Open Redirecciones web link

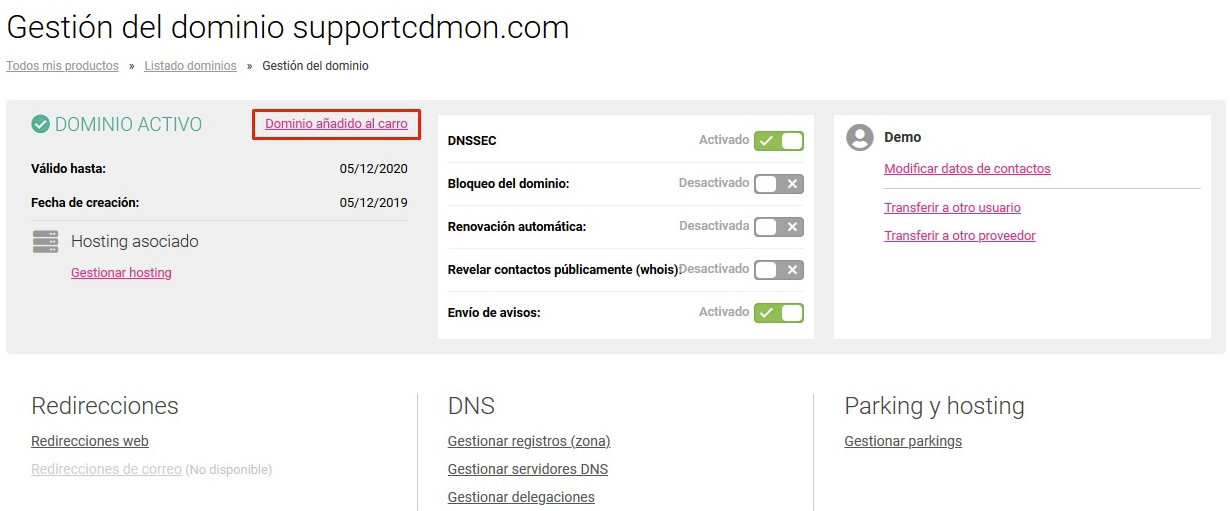coord(90,441)
